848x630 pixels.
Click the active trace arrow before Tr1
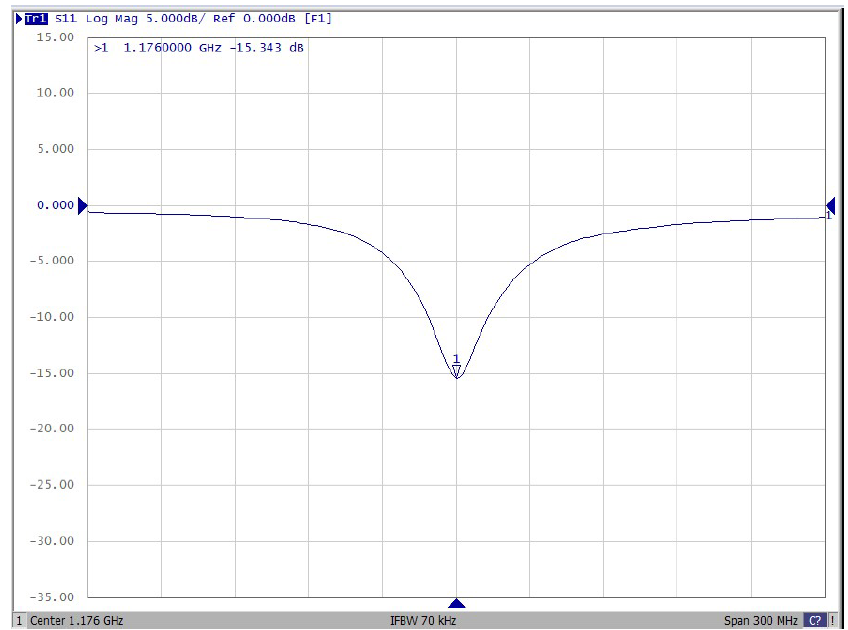(x=19, y=18)
